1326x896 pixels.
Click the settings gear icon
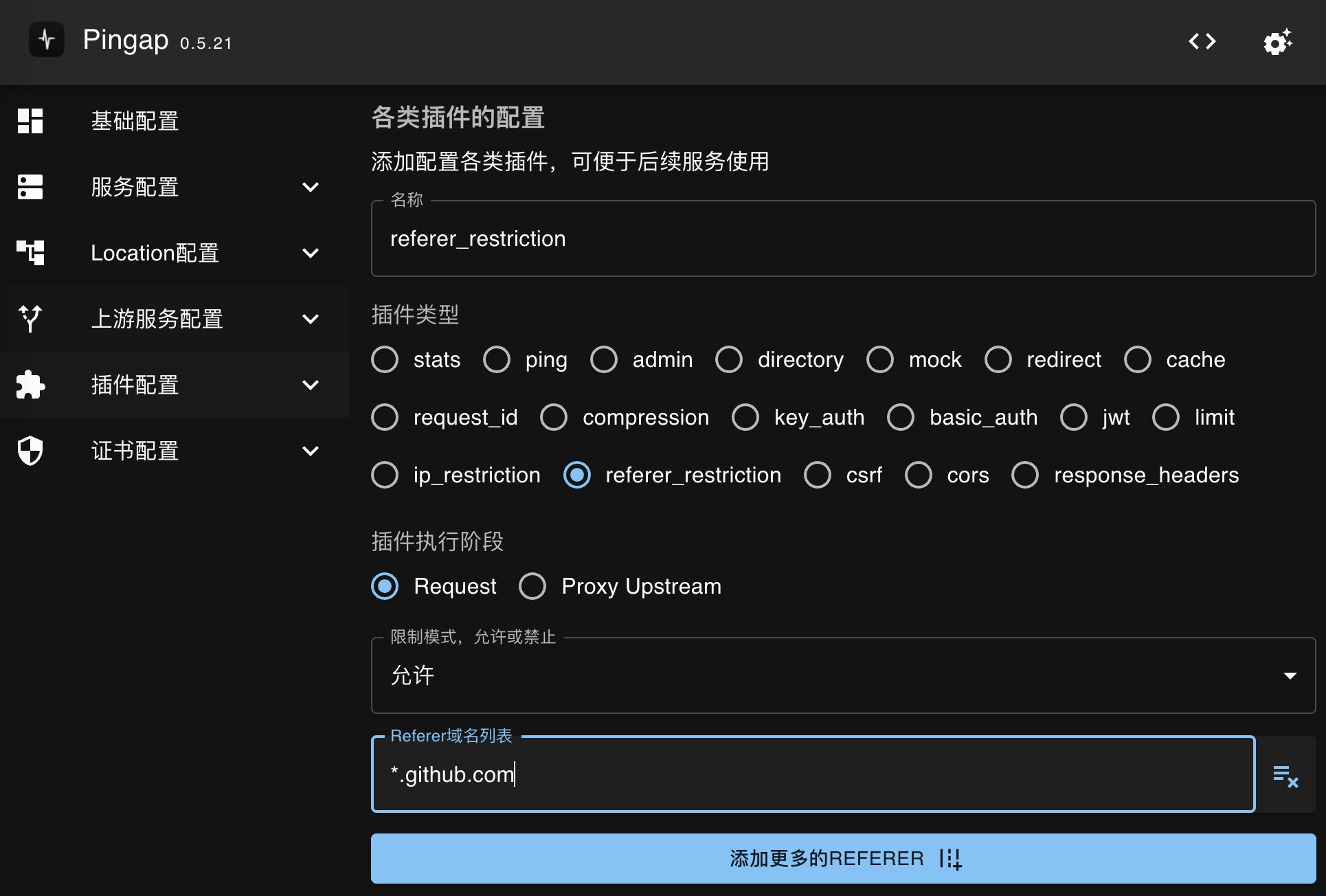(1279, 42)
